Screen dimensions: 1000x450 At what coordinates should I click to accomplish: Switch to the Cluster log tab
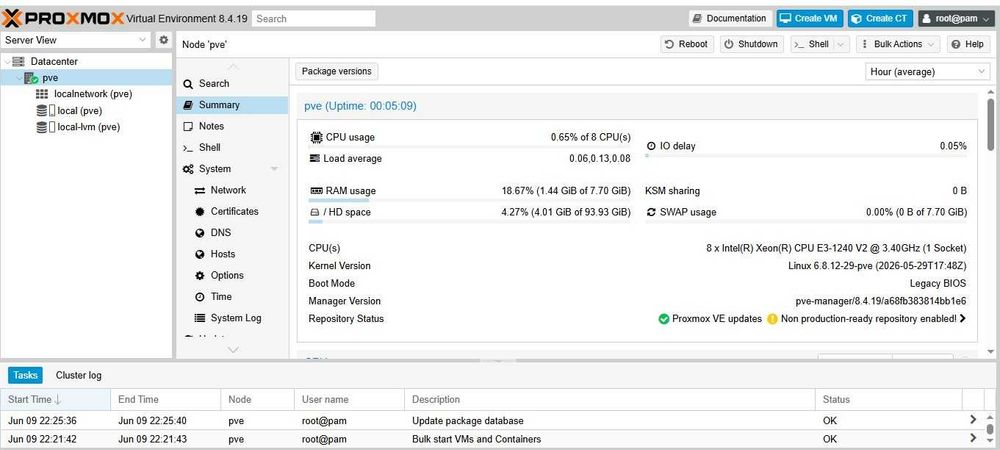click(78, 375)
